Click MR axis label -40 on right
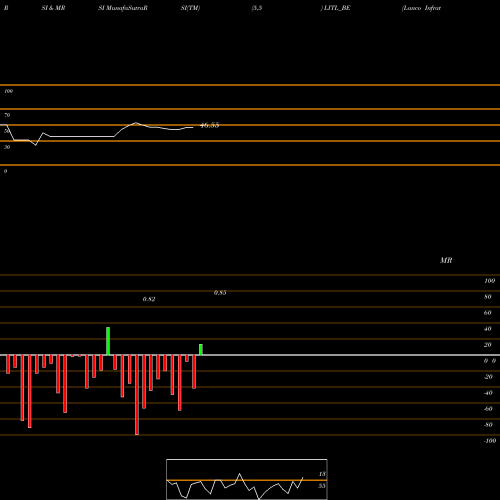 (488, 393)
